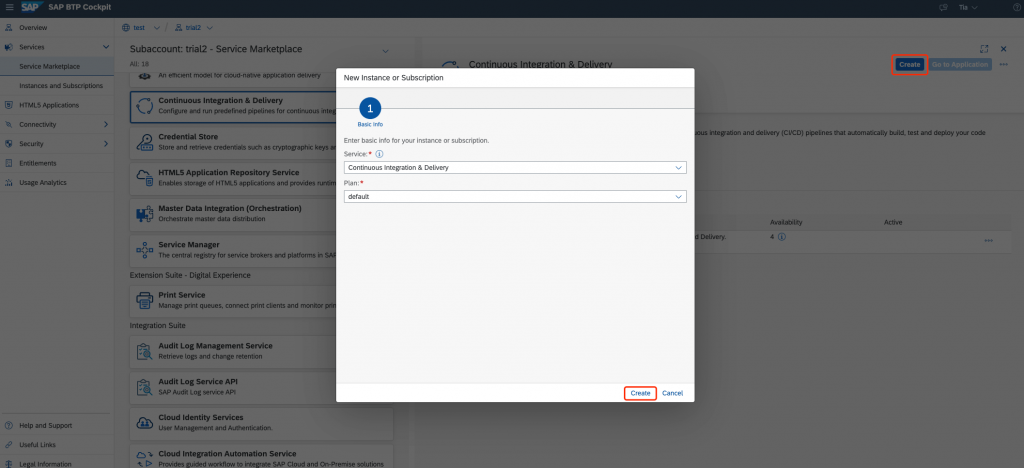Expand the Security section

point(106,144)
